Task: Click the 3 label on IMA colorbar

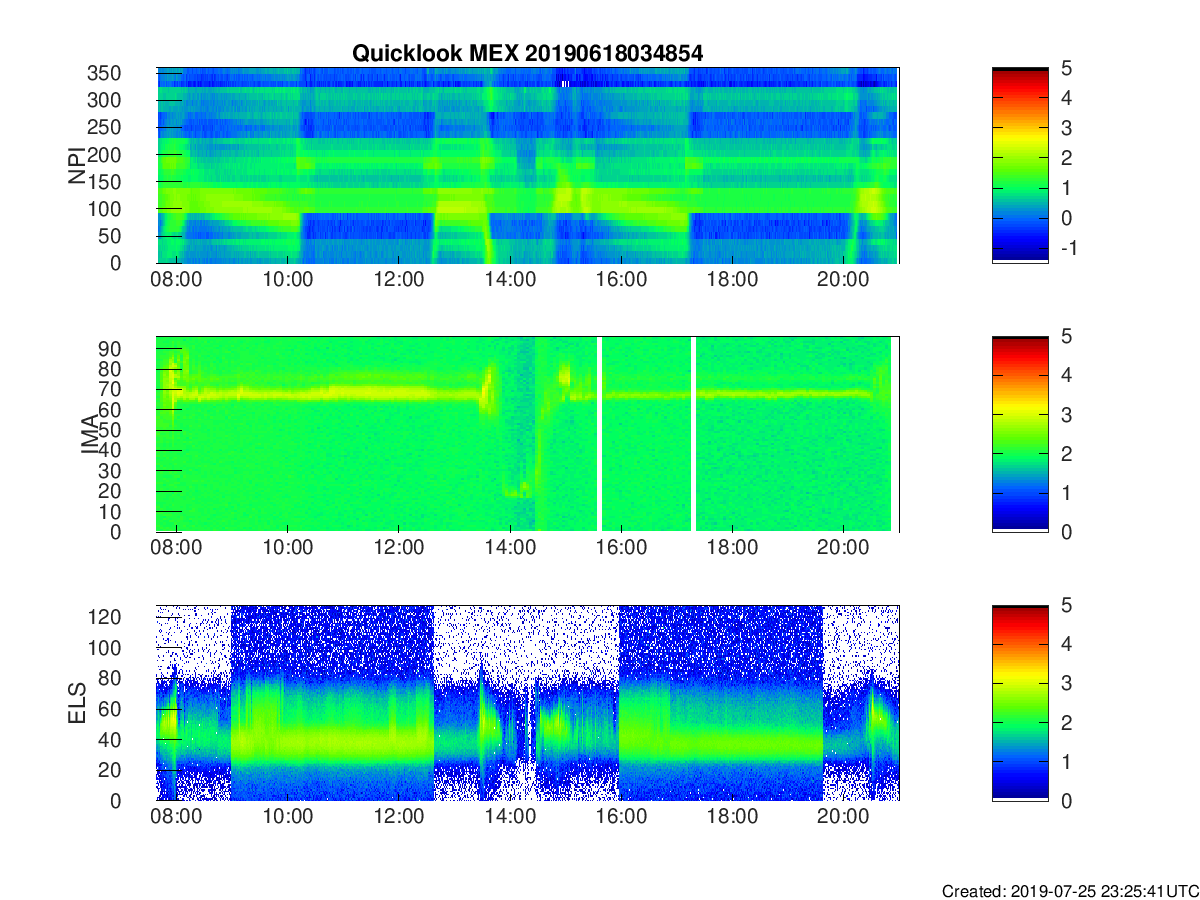Action: tap(1065, 414)
